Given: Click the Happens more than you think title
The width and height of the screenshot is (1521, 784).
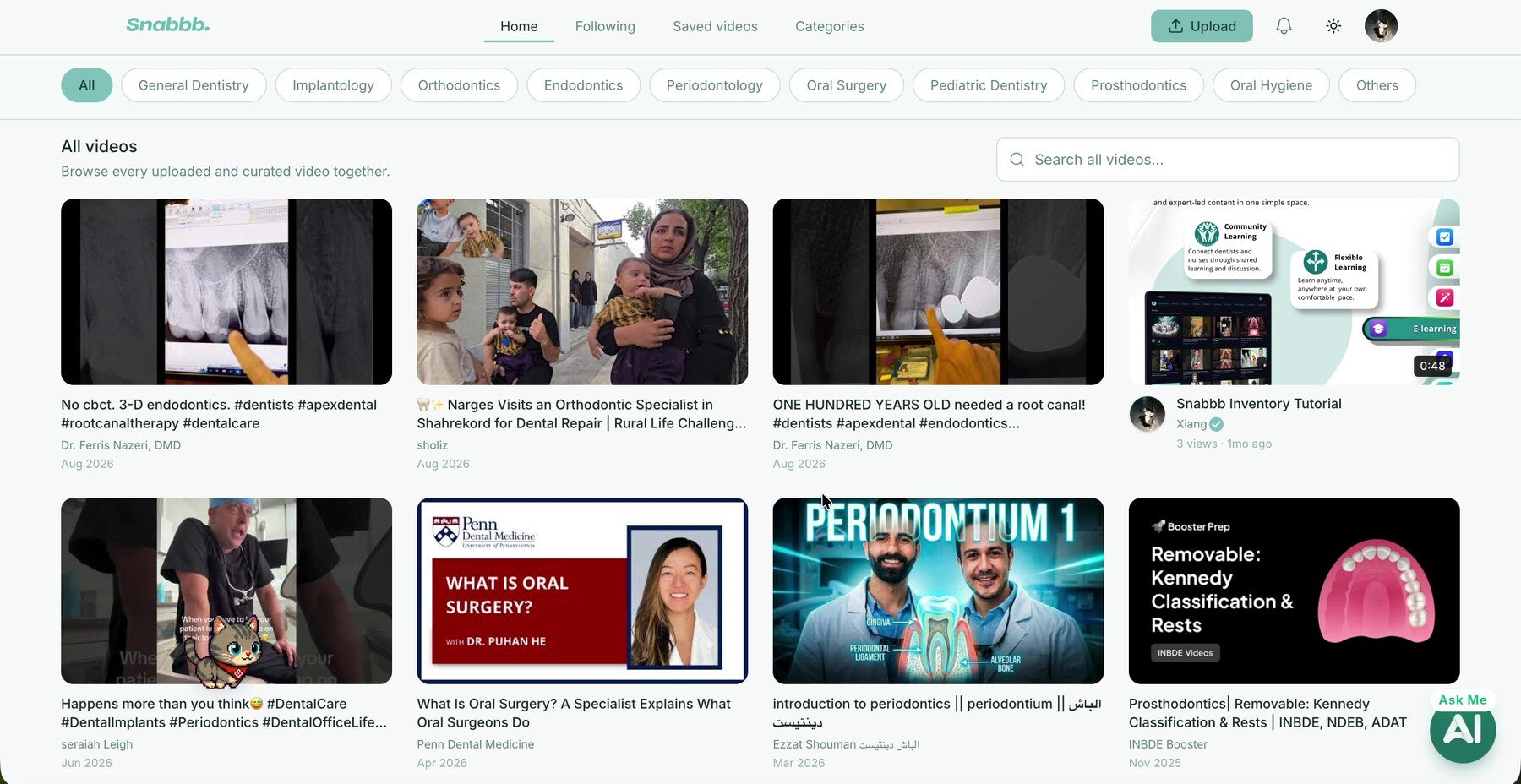Looking at the screenshot, I should point(224,713).
